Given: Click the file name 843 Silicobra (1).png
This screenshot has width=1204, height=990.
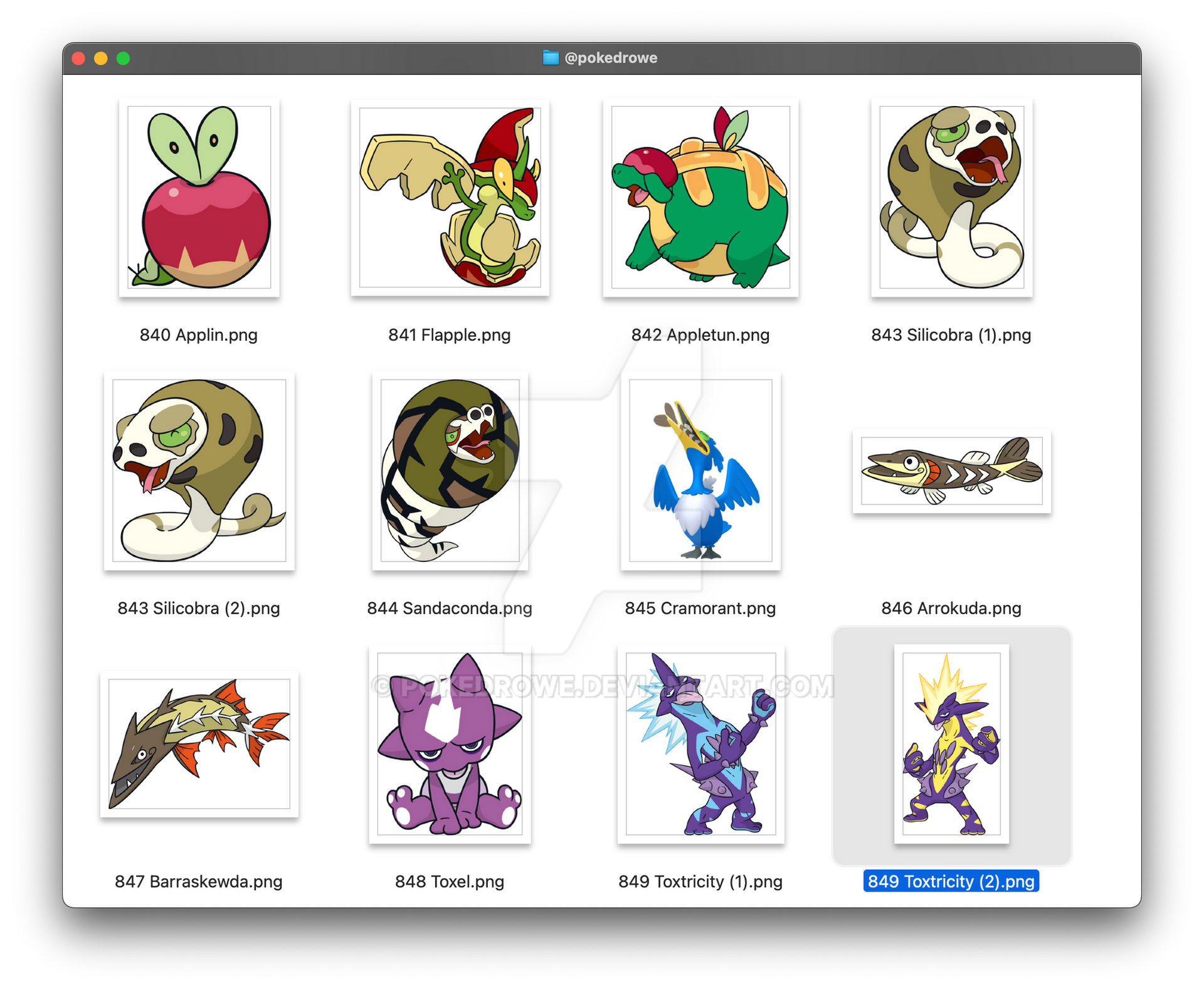Looking at the screenshot, I should (x=951, y=334).
